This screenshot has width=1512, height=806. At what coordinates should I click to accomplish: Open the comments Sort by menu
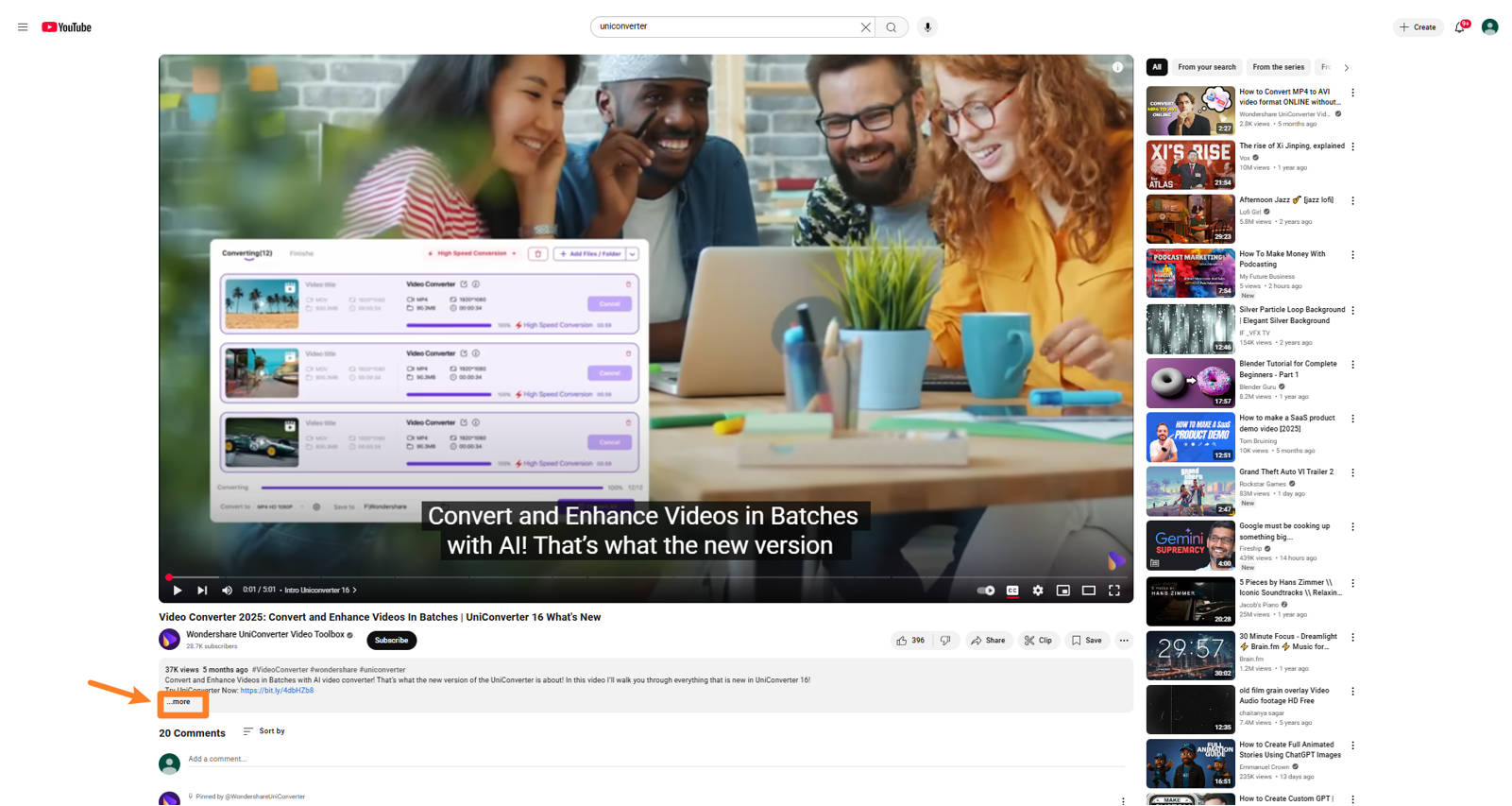[263, 731]
